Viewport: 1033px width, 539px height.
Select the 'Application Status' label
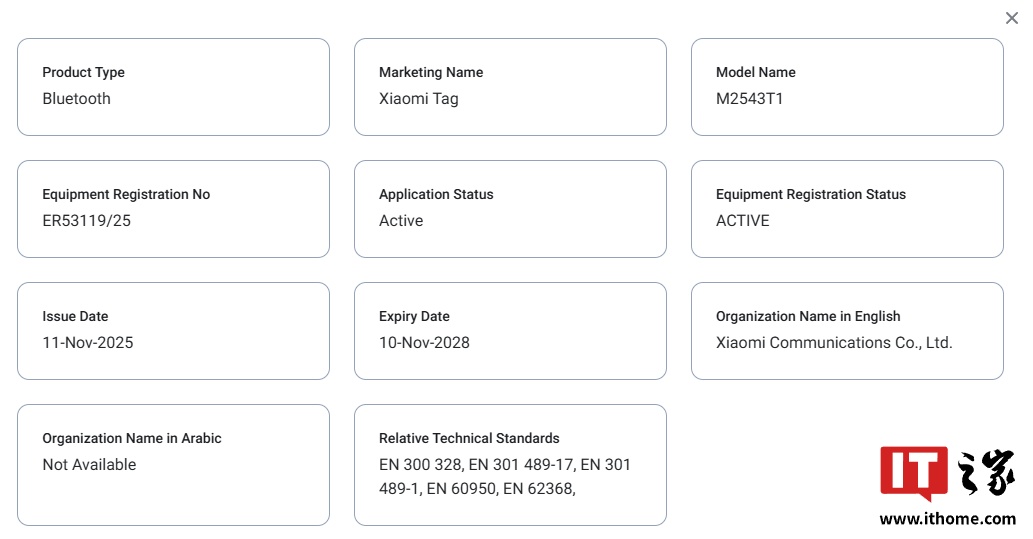(436, 194)
